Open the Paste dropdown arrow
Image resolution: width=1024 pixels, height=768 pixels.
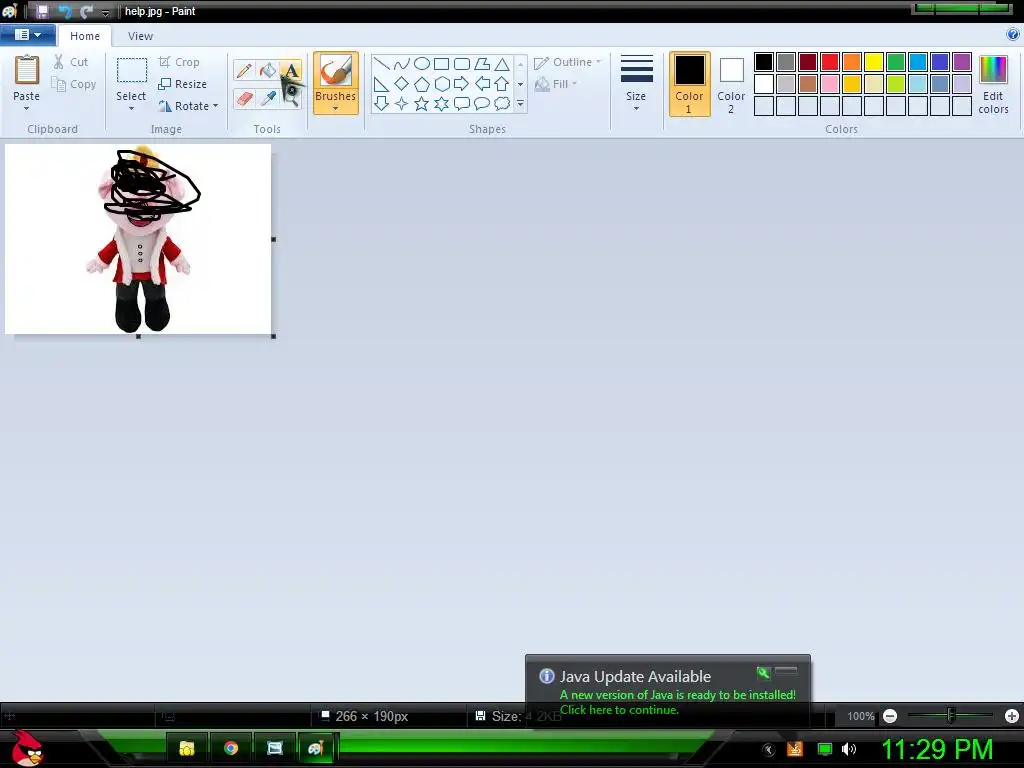click(x=27, y=108)
